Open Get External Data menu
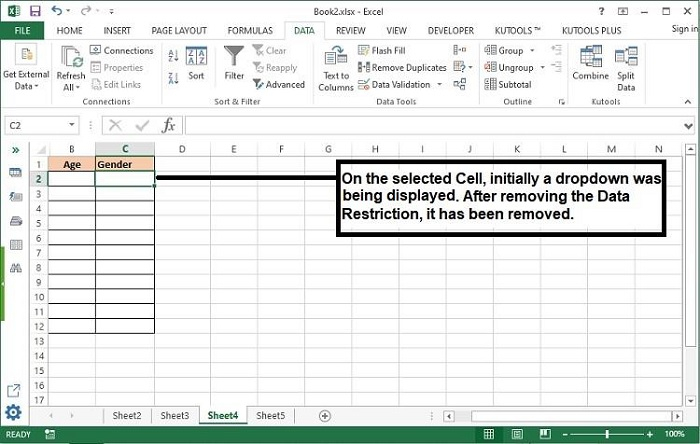This screenshot has height=444, width=700. [26, 67]
